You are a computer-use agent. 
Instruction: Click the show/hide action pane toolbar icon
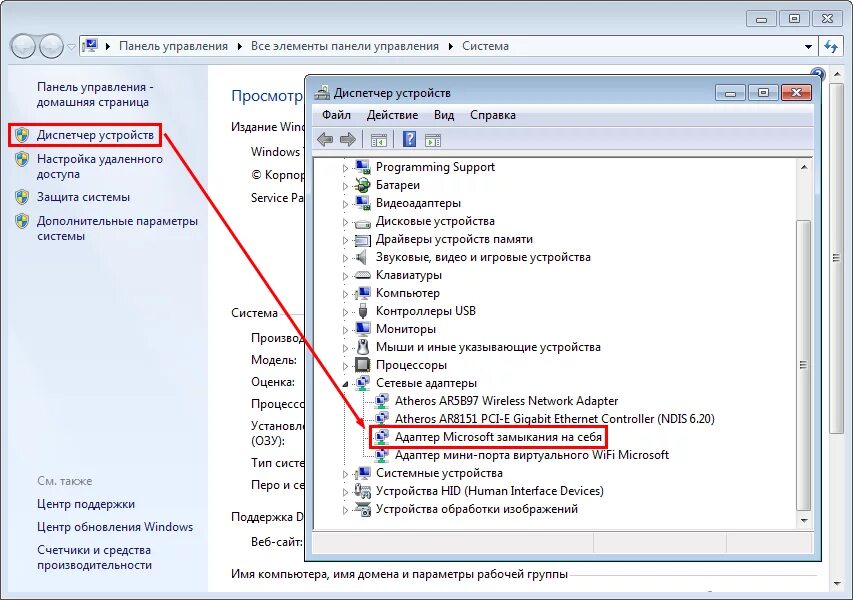433,140
